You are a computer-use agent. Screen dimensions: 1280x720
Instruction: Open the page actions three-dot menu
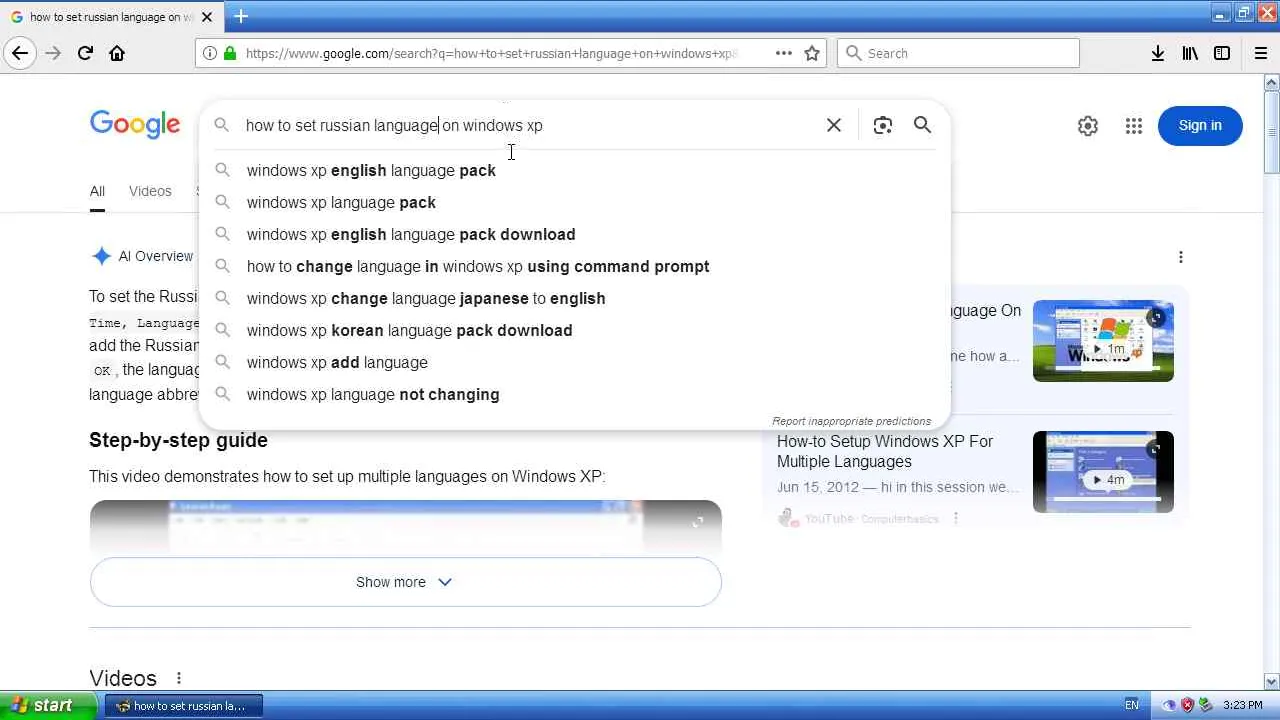click(784, 53)
